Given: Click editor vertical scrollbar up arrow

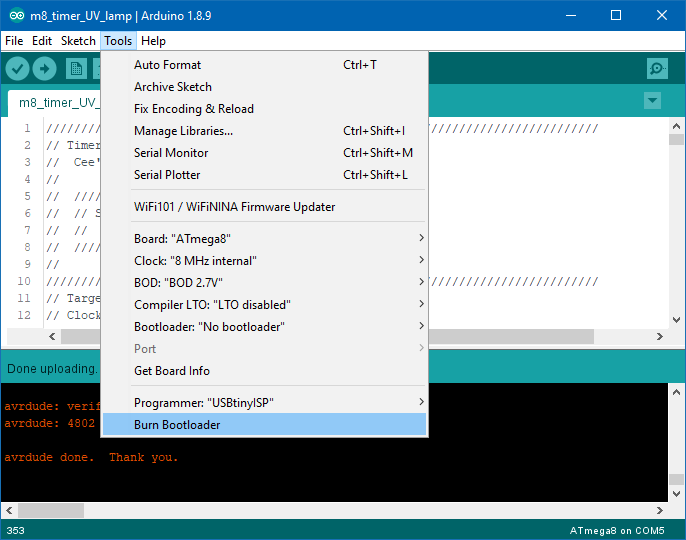Looking at the screenshot, I should tap(676, 126).
